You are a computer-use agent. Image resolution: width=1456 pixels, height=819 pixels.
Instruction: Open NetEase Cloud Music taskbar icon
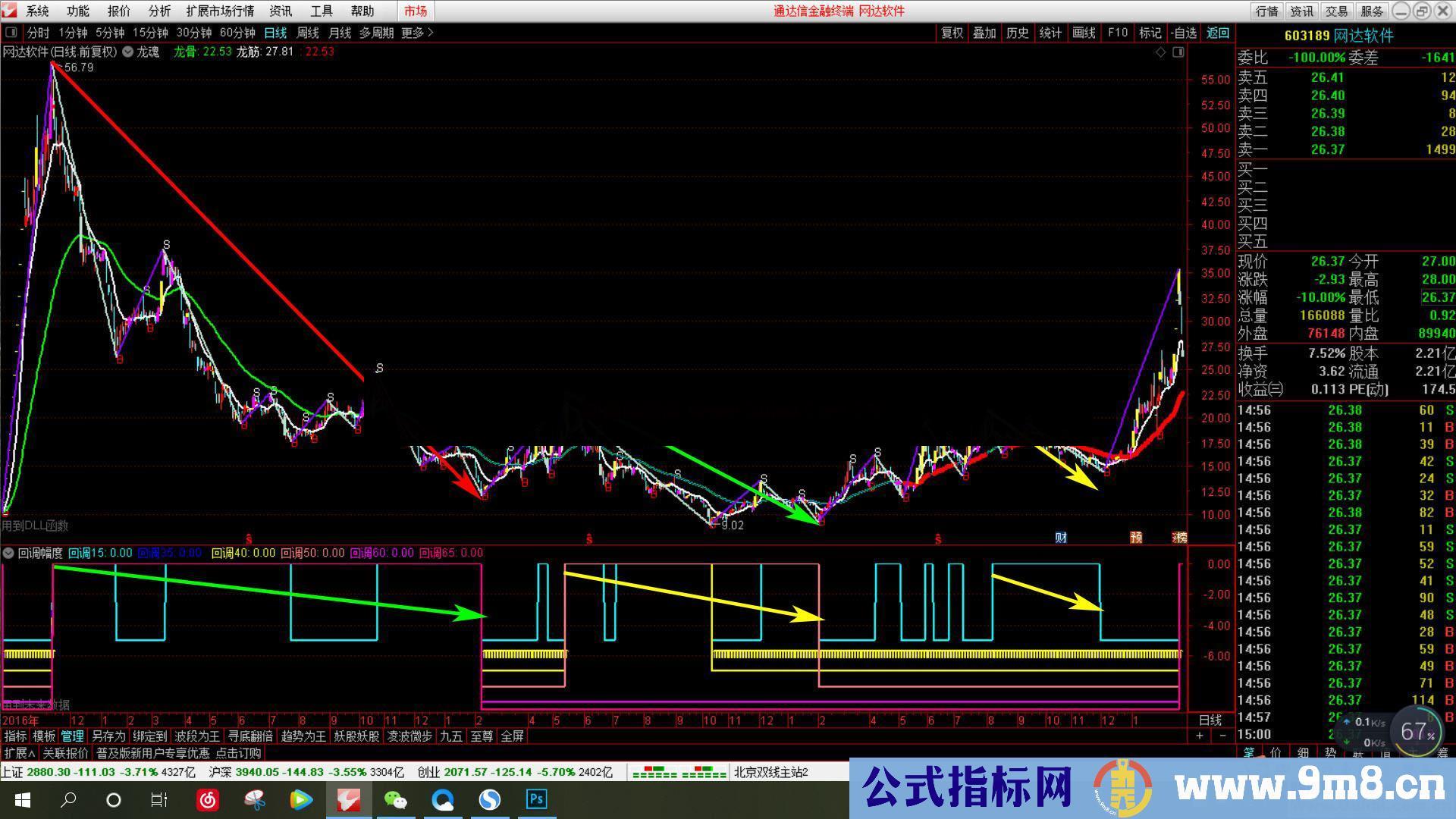(x=208, y=799)
